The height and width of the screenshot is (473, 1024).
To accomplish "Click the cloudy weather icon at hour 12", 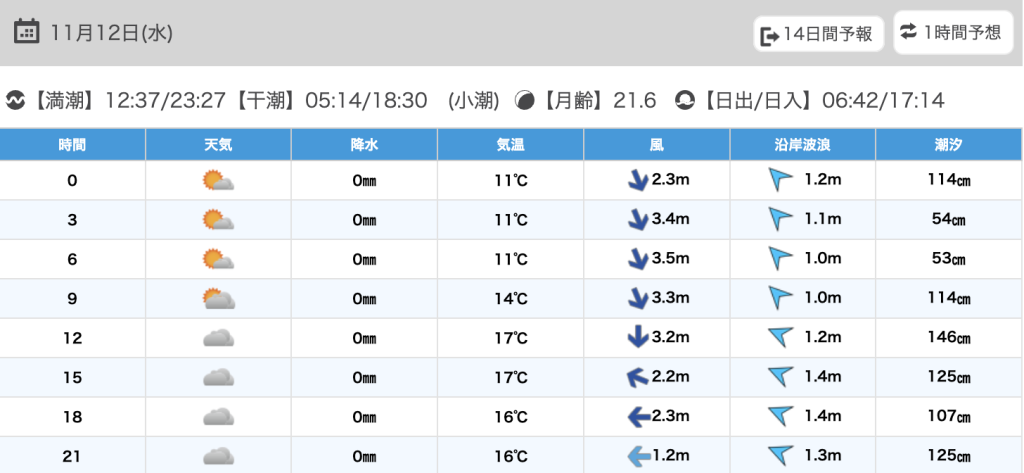I will [218, 338].
